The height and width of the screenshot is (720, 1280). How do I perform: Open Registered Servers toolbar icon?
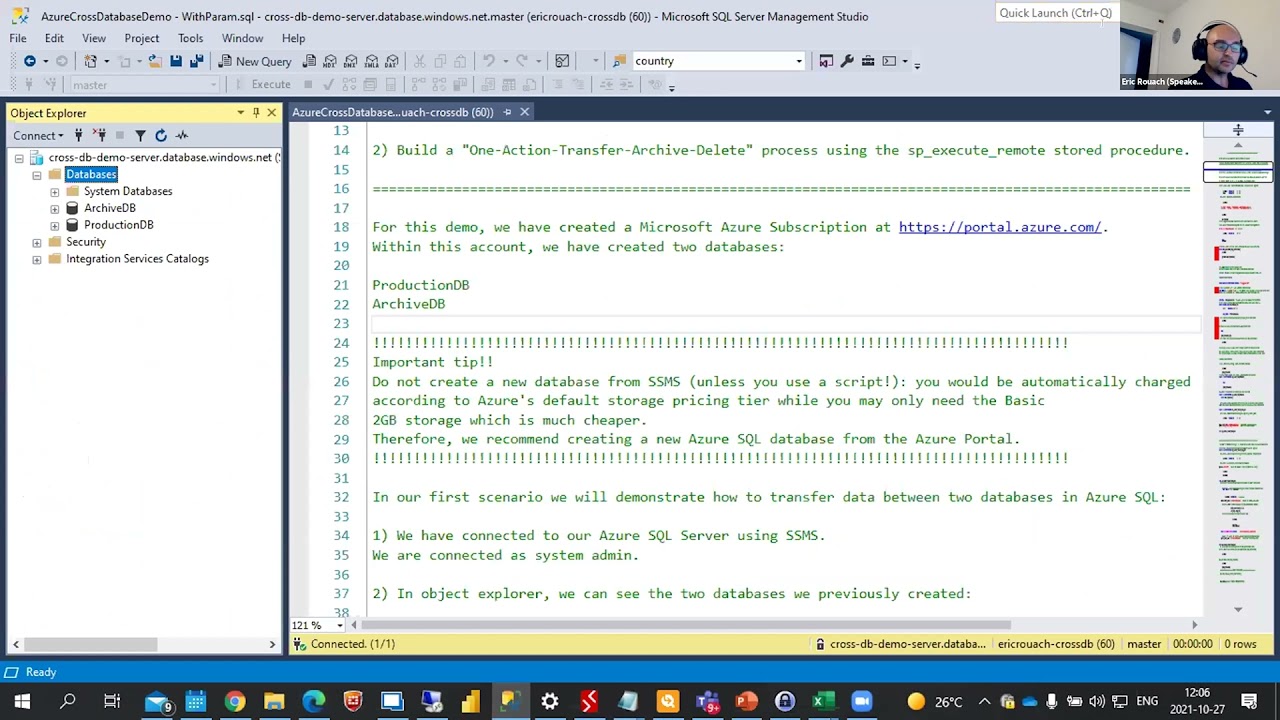coord(826,61)
